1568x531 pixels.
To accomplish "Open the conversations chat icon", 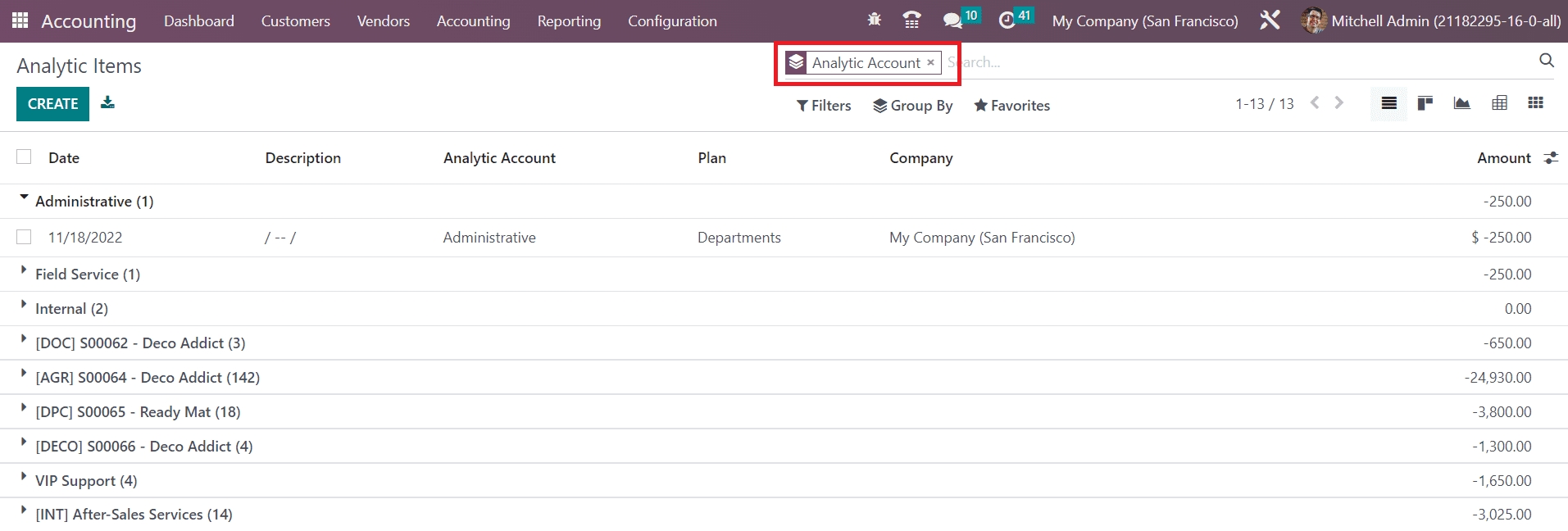I will 952,20.
